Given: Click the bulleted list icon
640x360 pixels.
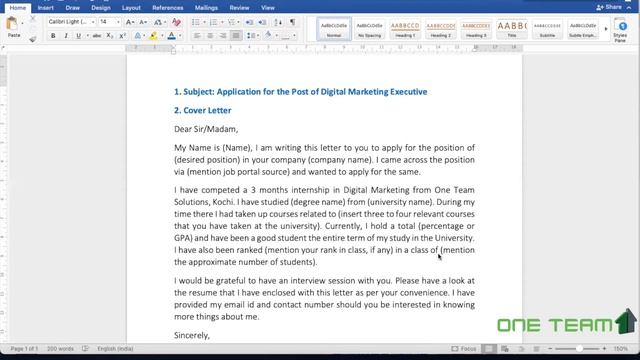Looking at the screenshot, I should [x=196, y=22].
